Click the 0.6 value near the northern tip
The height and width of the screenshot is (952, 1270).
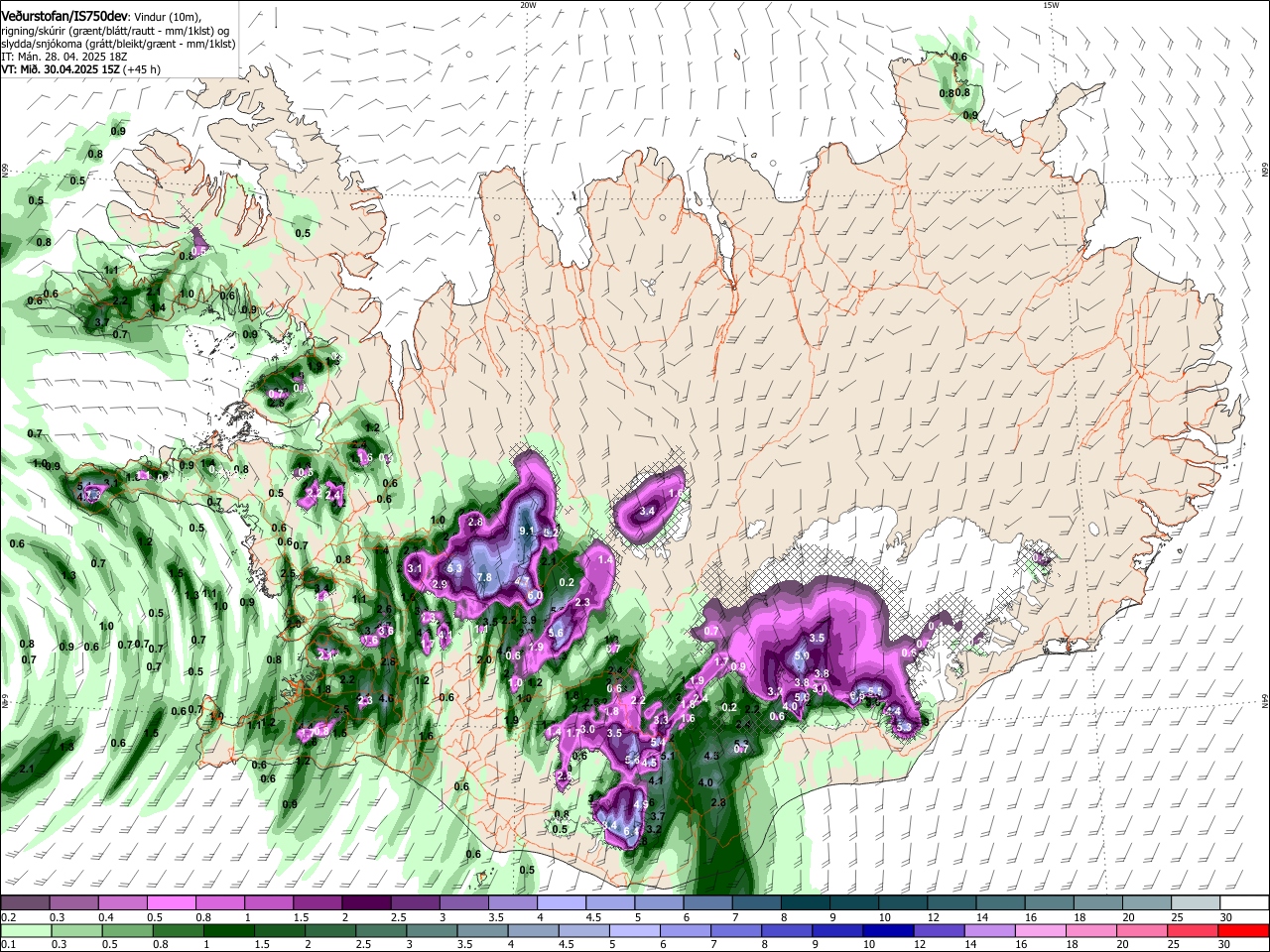coord(959,57)
